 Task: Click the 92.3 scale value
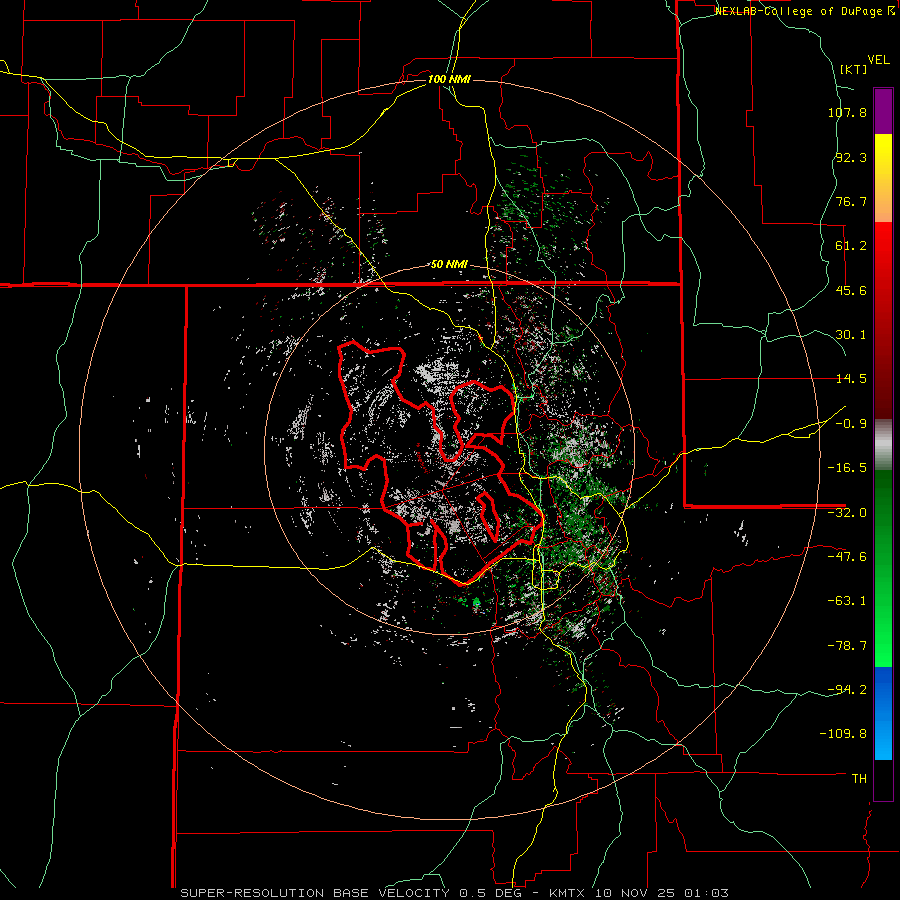pyautogui.click(x=851, y=157)
